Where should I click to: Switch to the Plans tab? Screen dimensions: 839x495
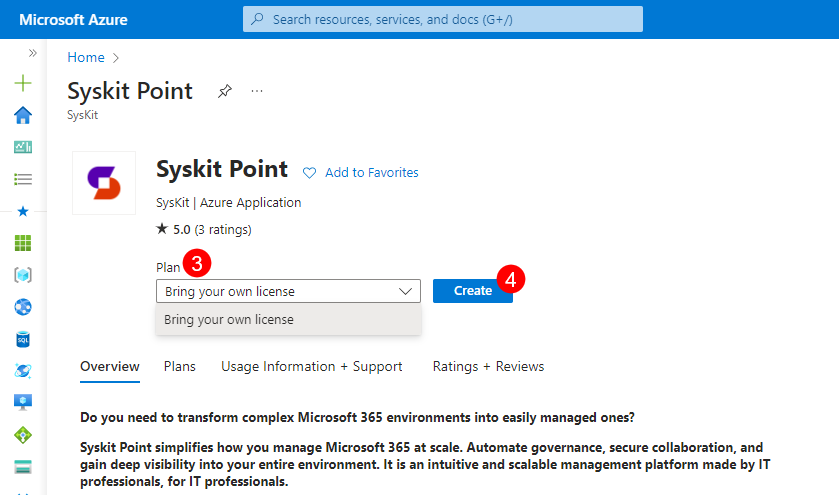coord(180,367)
